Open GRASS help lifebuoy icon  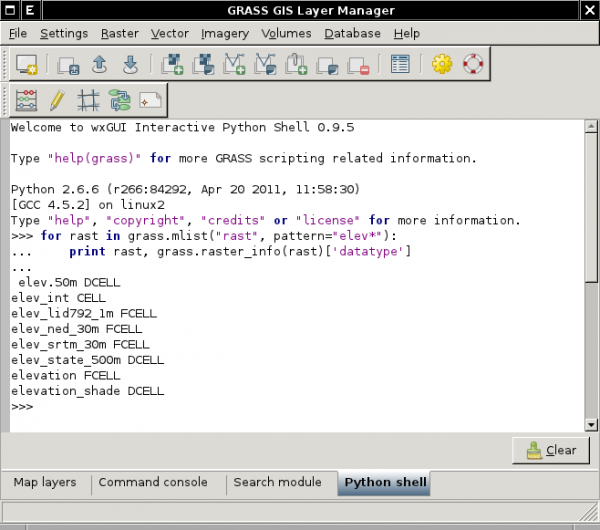[x=472, y=65]
